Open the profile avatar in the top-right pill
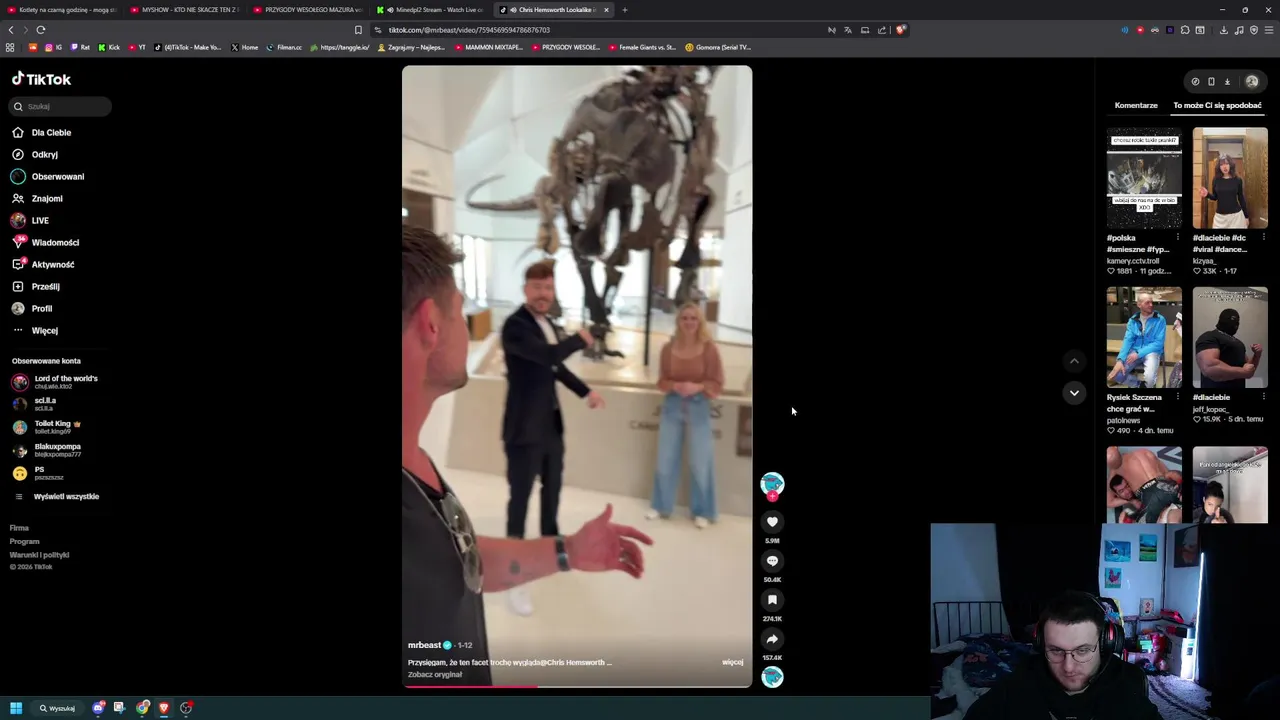The image size is (1280, 720). pos(1251,82)
